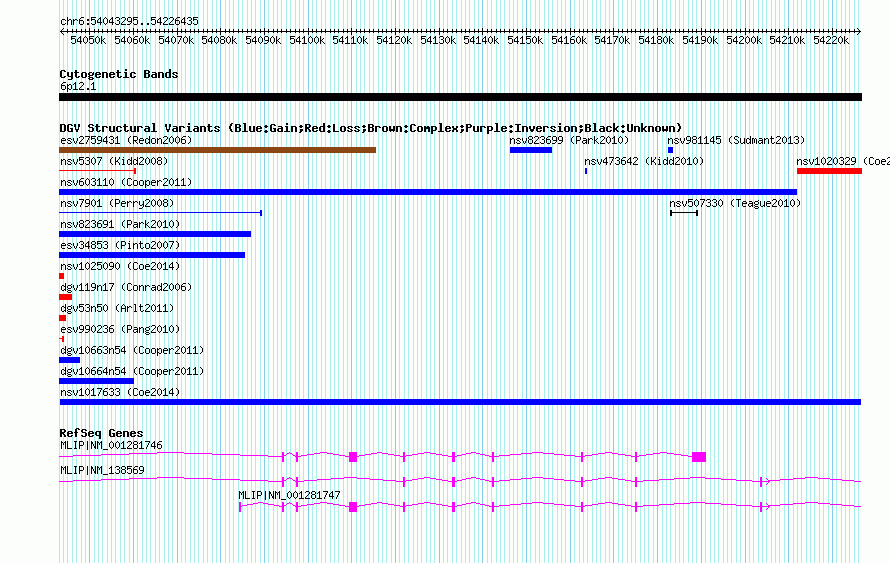Click the thin red nsv5307 loss bar
The image size is (890, 563).
tap(98, 171)
